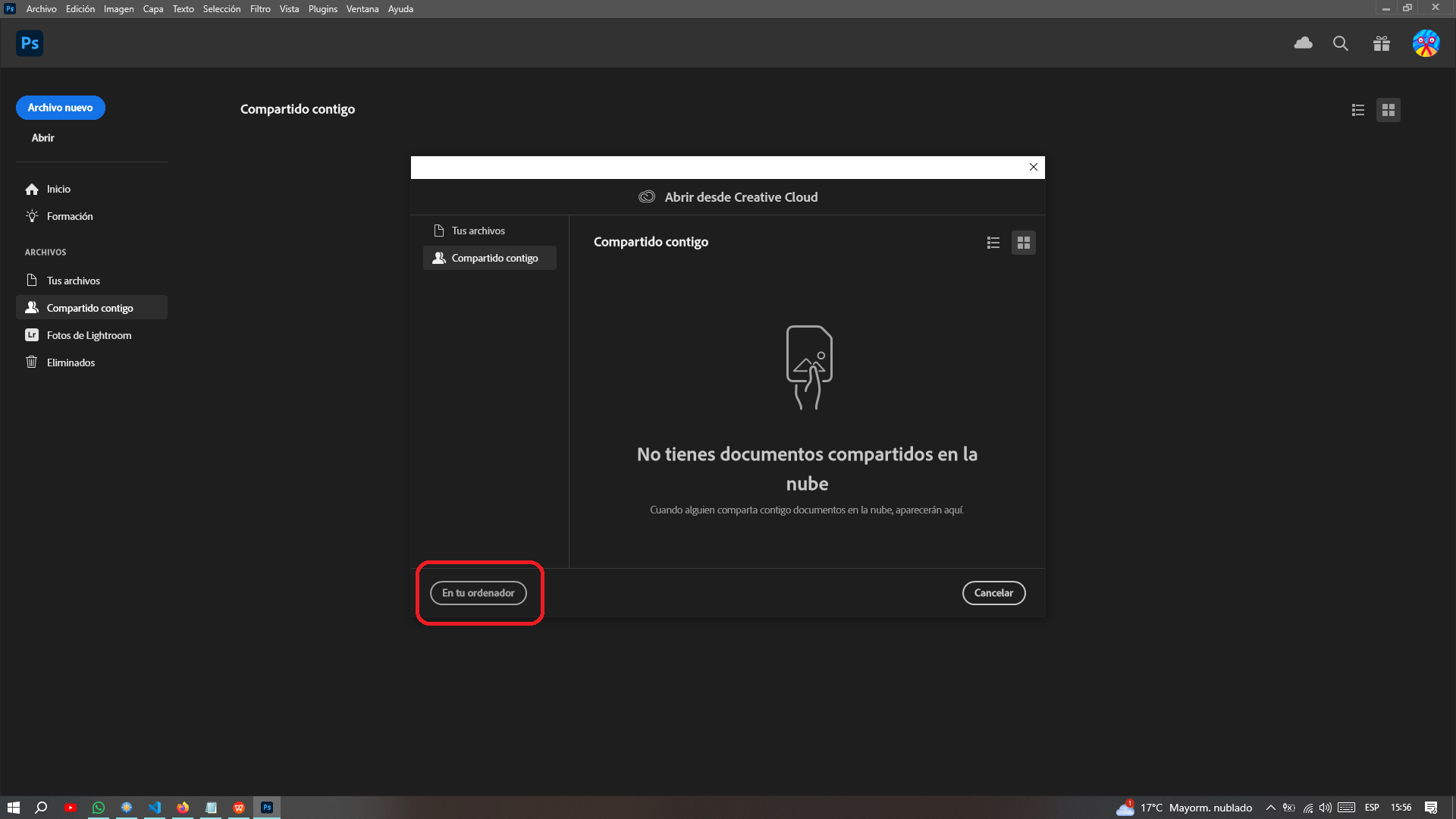Close the Creative Cloud dialog
The image size is (1456, 819).
click(x=1034, y=167)
